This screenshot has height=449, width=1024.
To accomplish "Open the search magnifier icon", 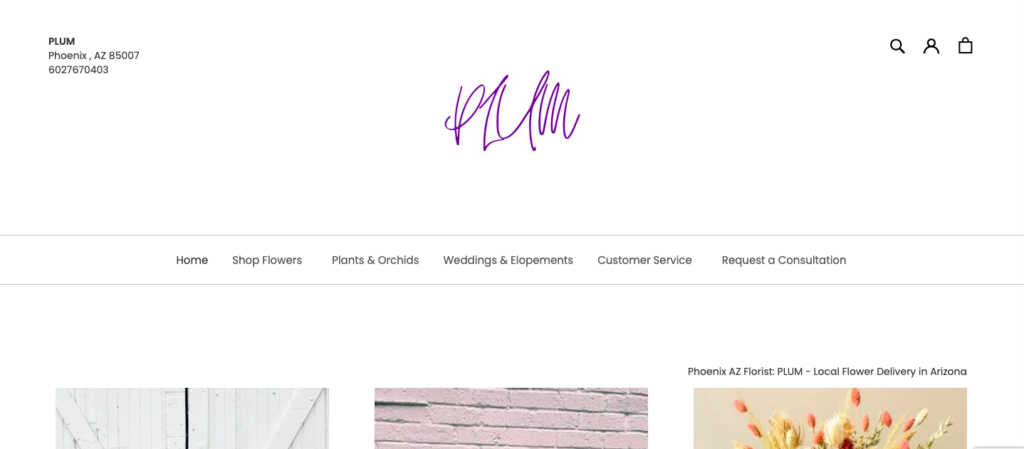I will (897, 46).
